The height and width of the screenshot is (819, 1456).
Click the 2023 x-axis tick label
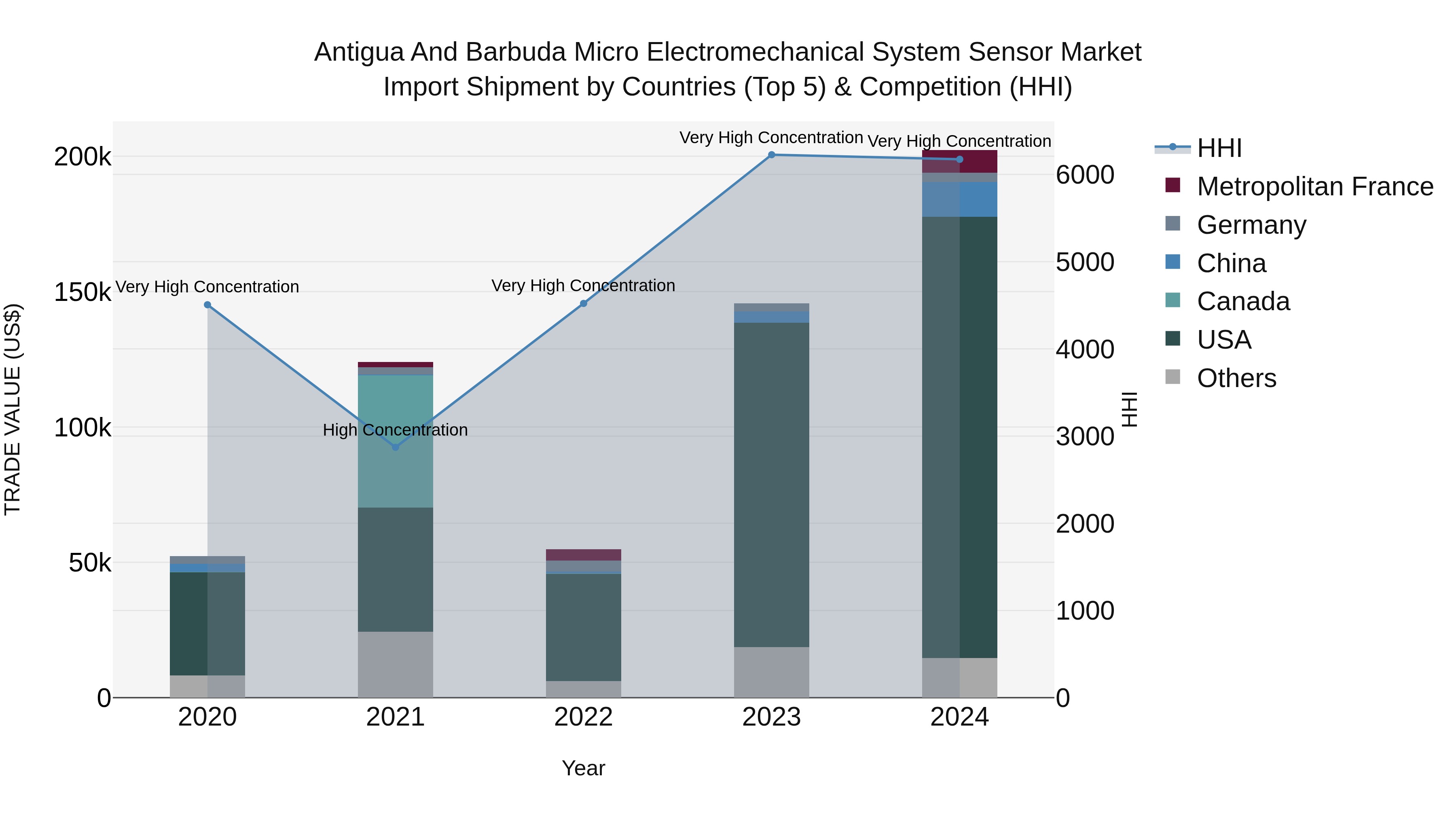coord(772,717)
